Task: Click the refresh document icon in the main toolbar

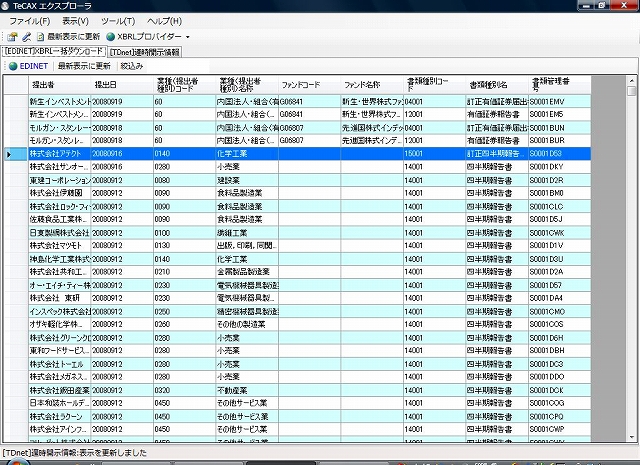Action: pyautogui.click(x=41, y=36)
